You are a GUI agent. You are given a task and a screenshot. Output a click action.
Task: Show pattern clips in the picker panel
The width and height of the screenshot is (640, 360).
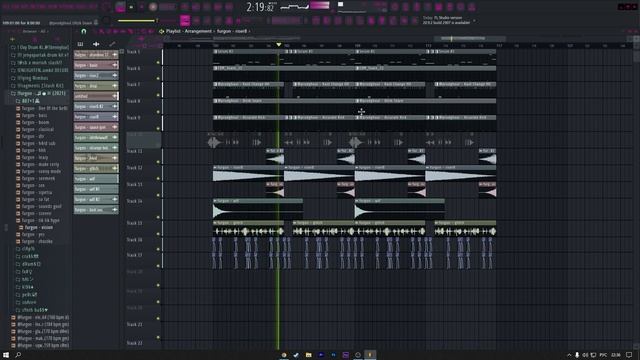pyautogui.click(x=80, y=44)
